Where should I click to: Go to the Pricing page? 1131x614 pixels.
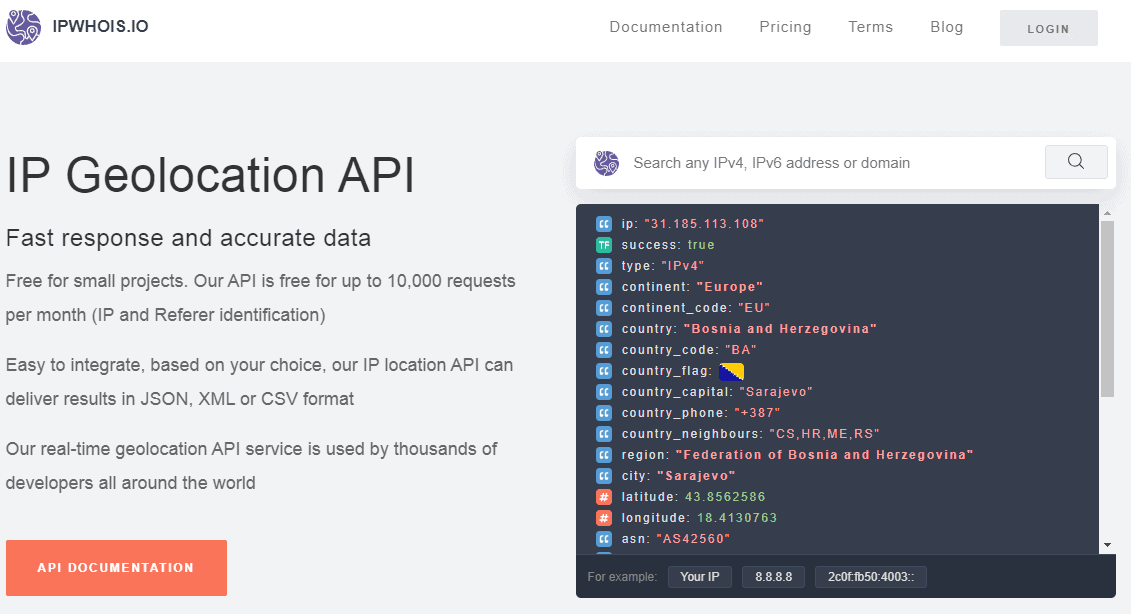coord(785,27)
